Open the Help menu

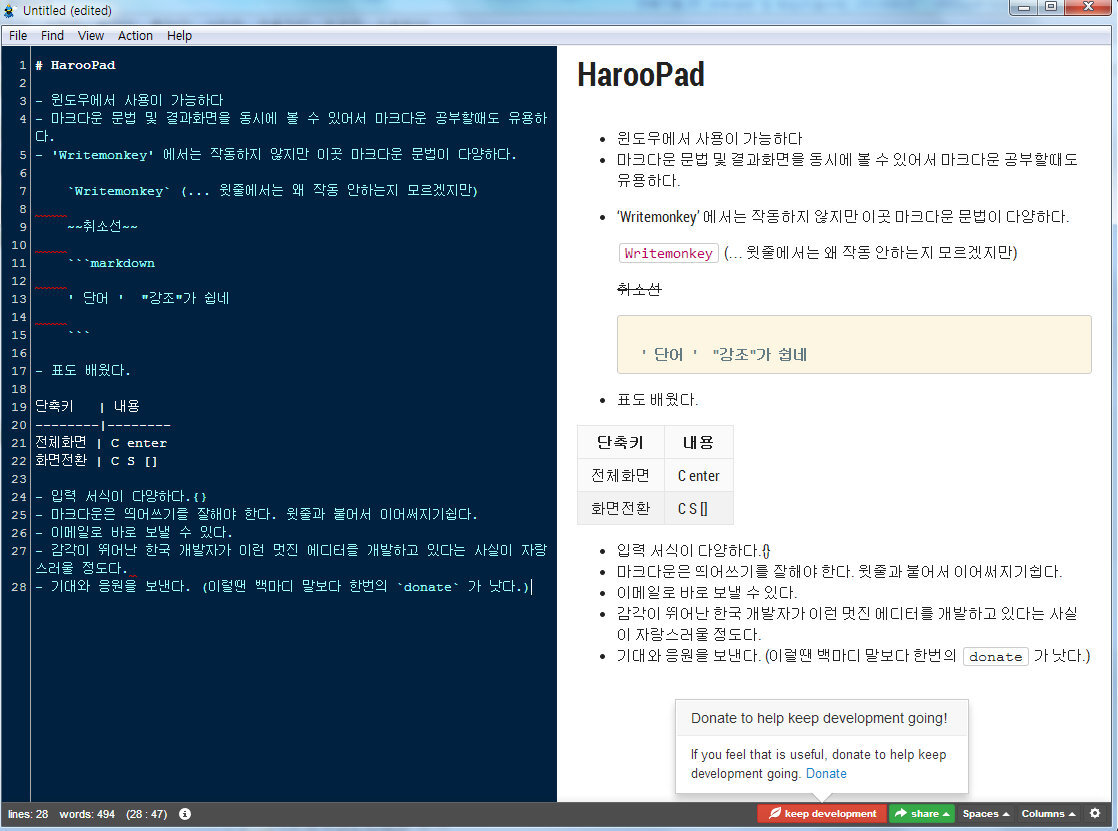pyautogui.click(x=179, y=36)
